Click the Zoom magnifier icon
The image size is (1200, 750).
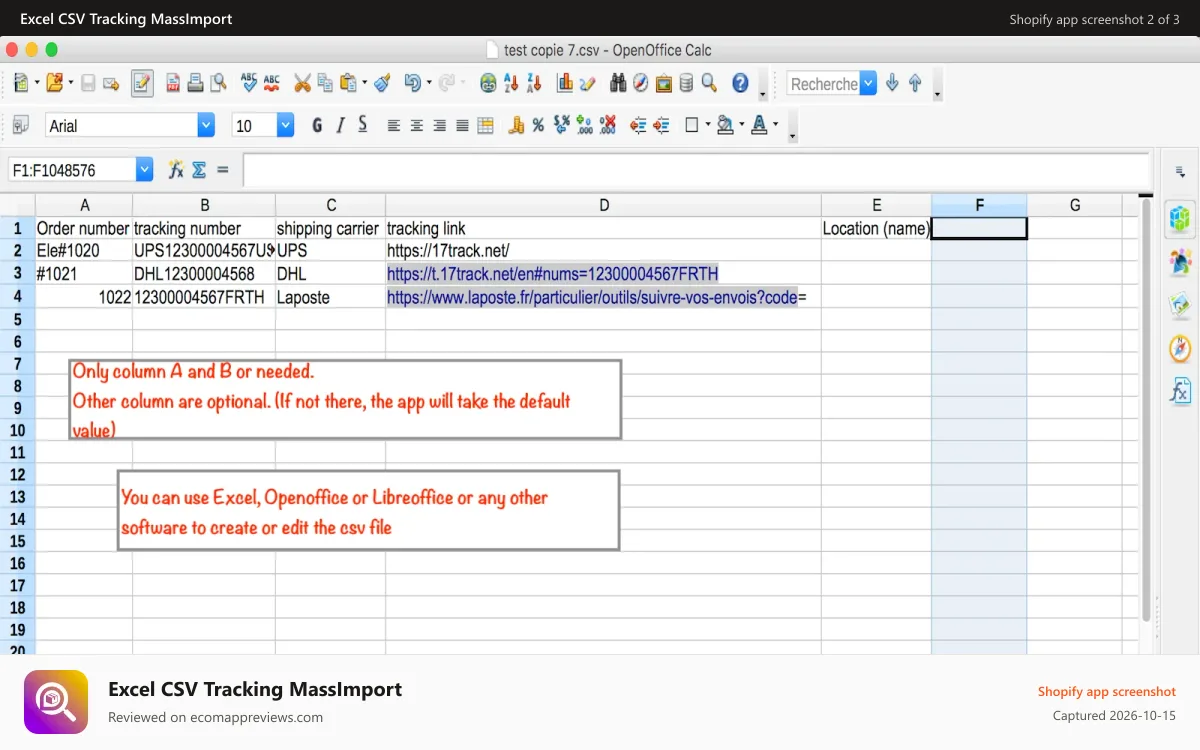click(x=709, y=83)
